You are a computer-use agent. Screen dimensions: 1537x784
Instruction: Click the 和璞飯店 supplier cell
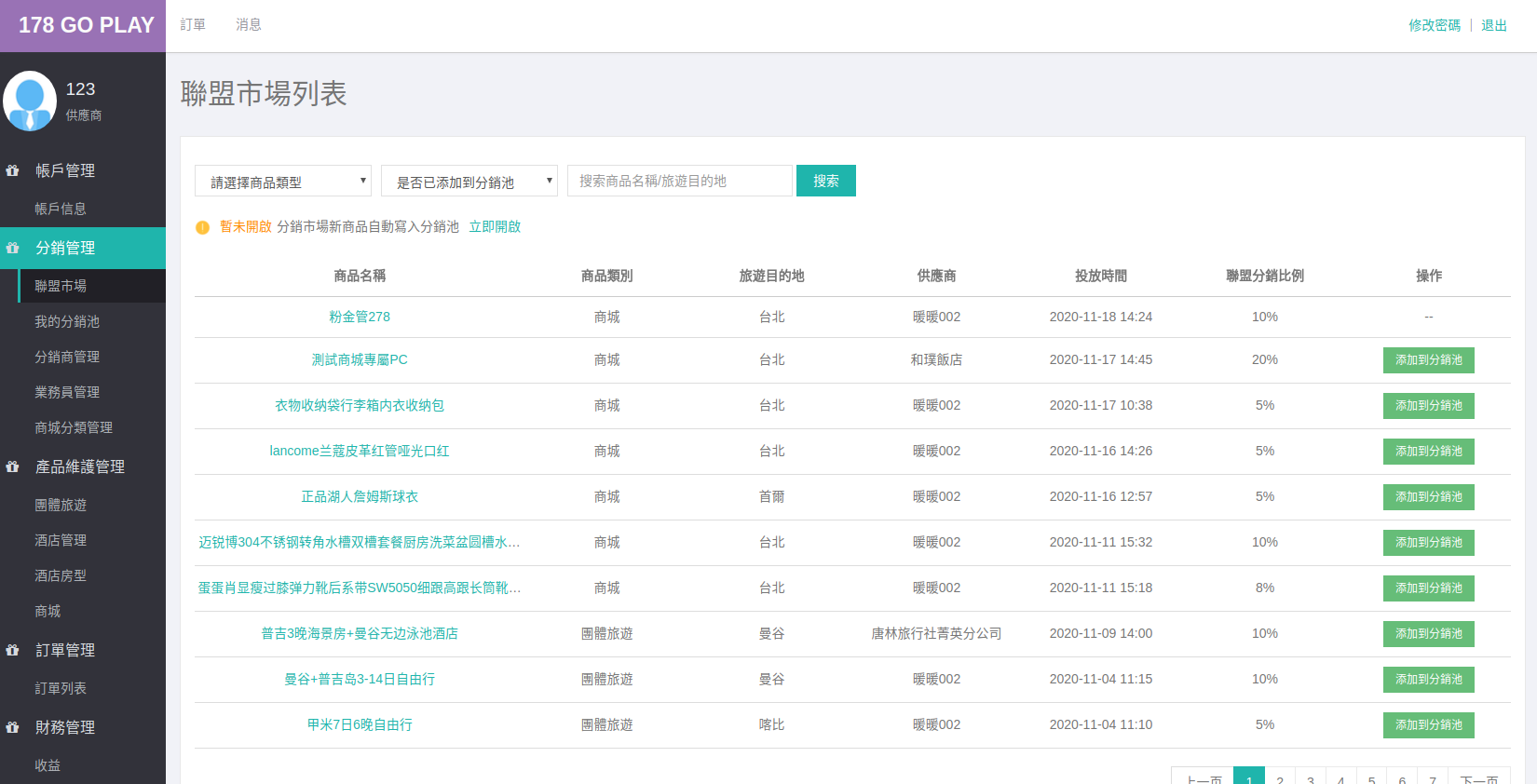[936, 359]
